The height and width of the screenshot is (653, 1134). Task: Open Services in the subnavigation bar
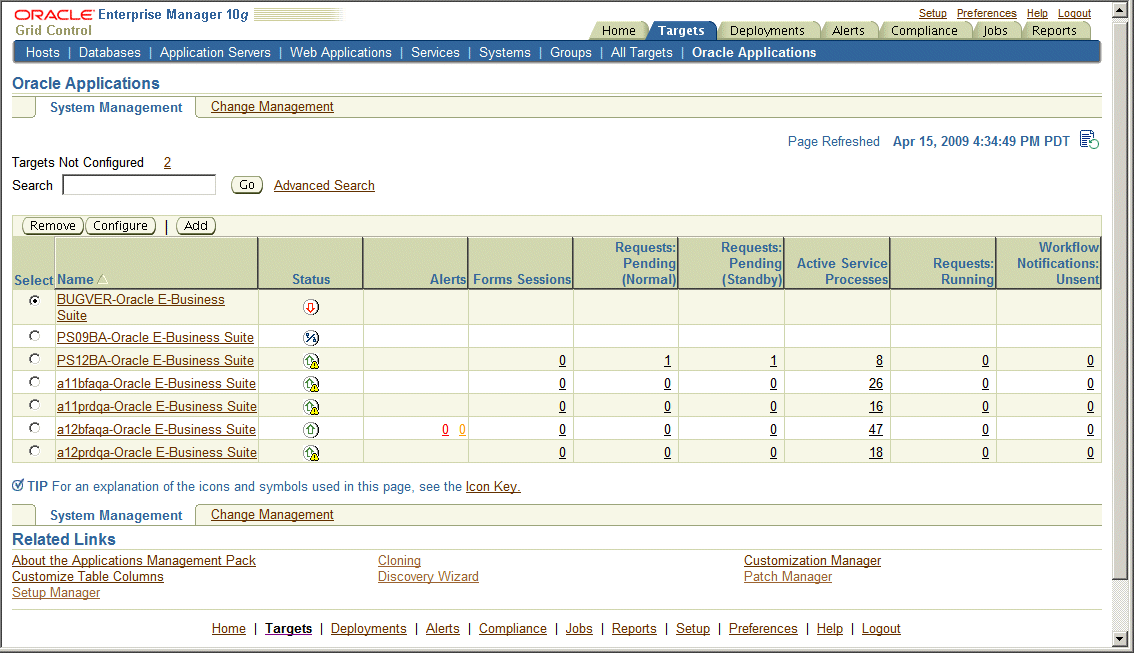(435, 52)
